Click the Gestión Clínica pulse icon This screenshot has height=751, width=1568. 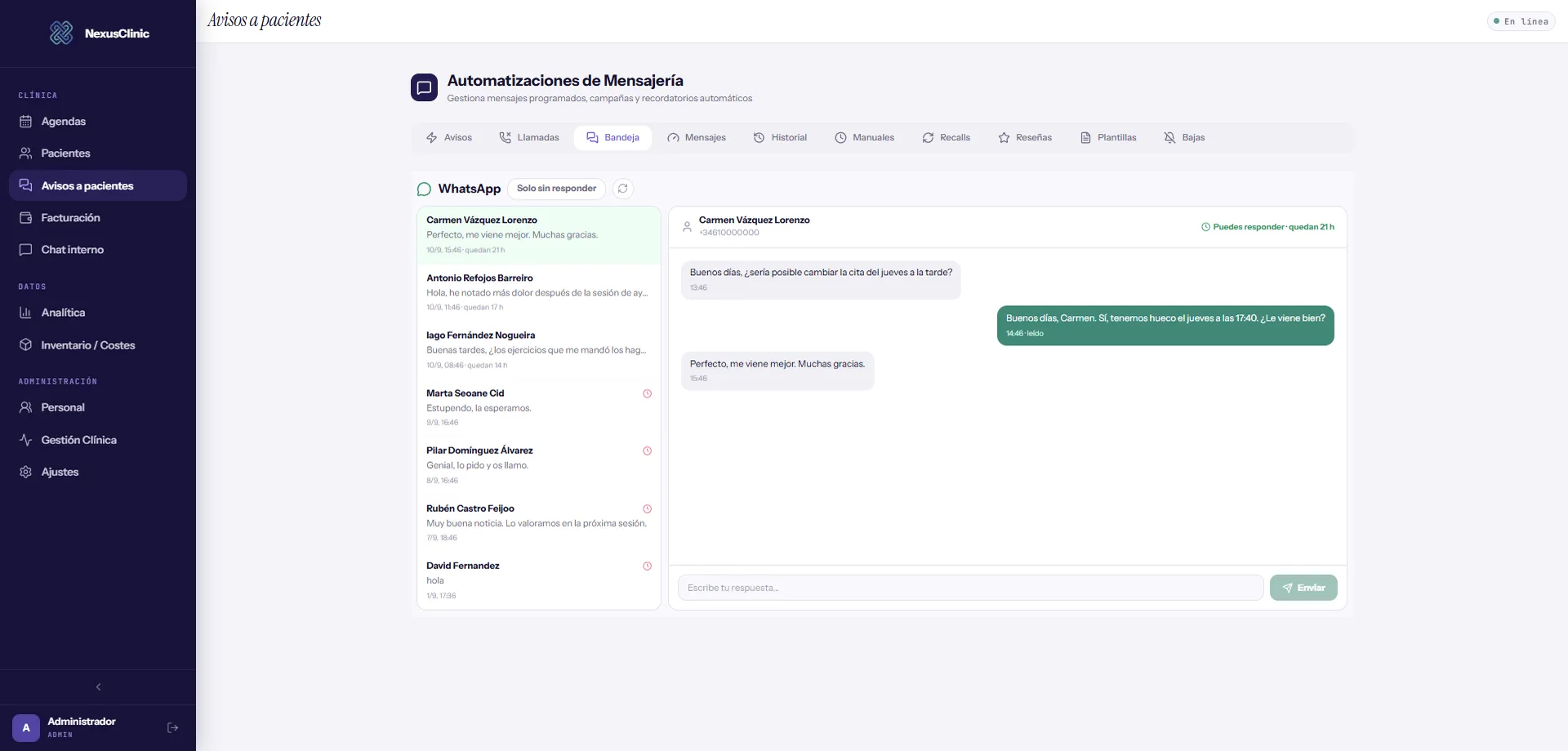coord(25,439)
